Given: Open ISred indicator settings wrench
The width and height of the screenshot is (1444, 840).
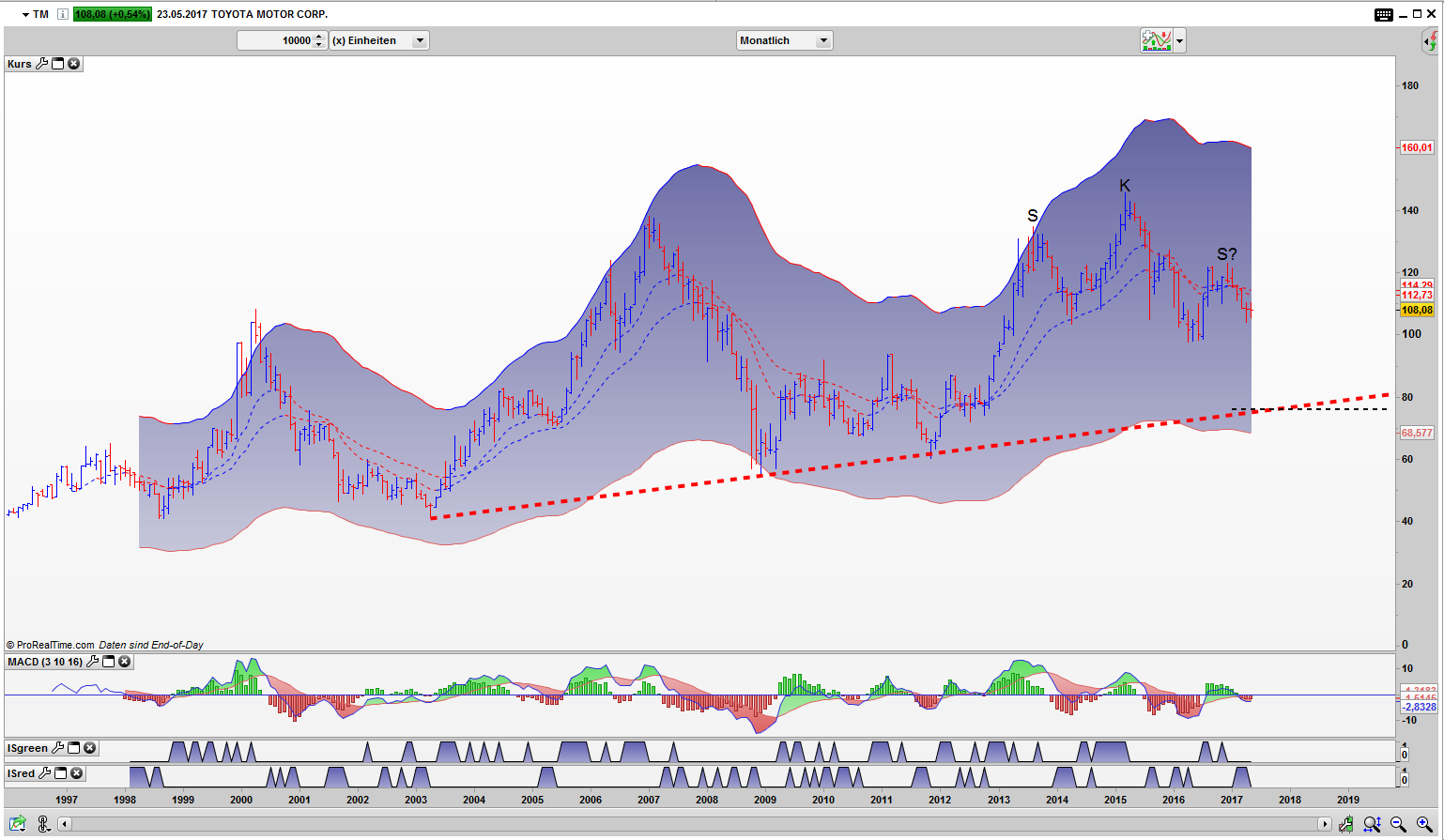Looking at the screenshot, I should click(44, 773).
